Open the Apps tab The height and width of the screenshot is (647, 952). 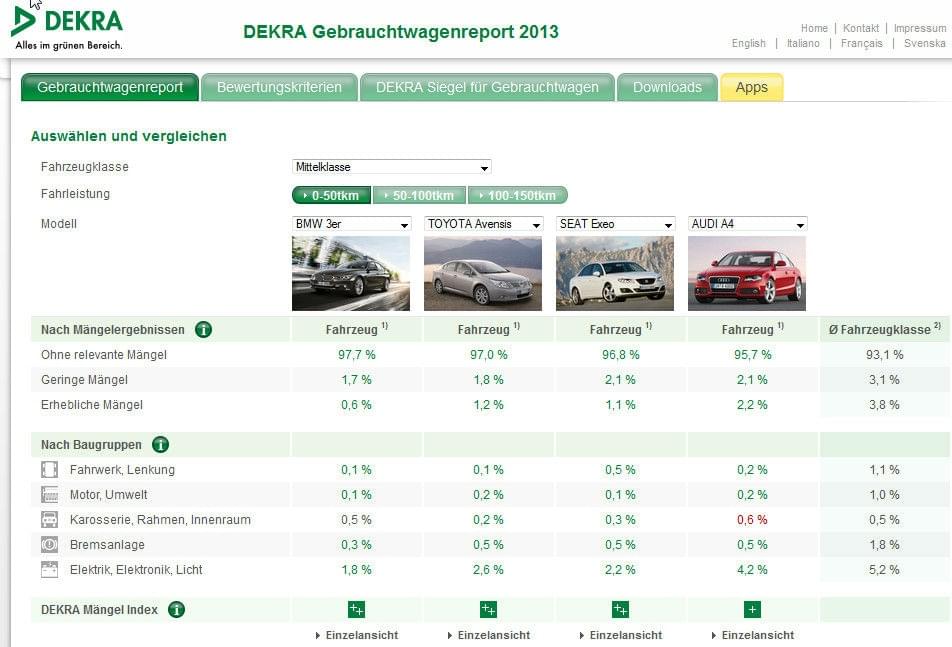pyautogui.click(x=752, y=87)
